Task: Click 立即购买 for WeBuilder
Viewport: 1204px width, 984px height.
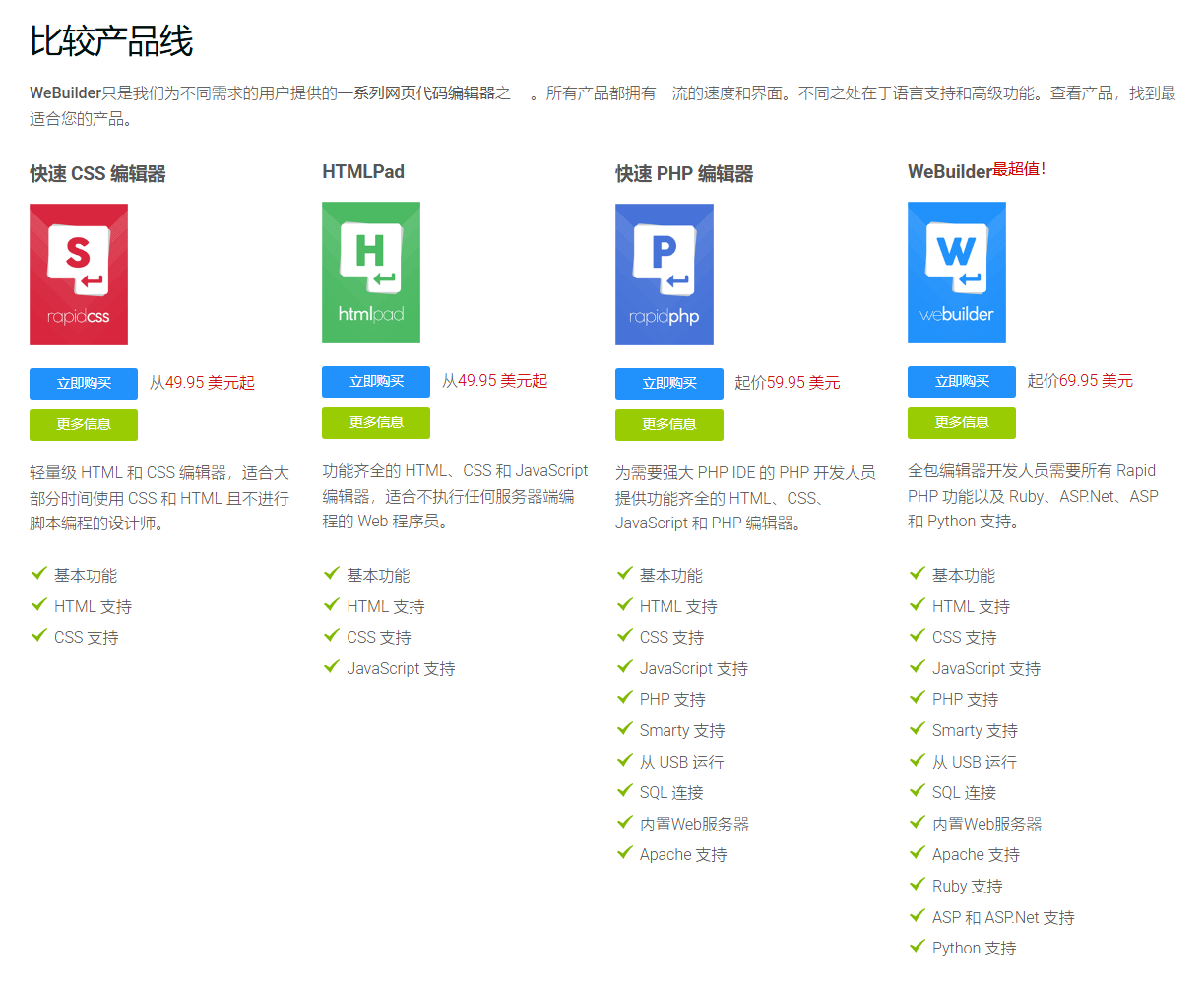Action: pyautogui.click(x=962, y=382)
